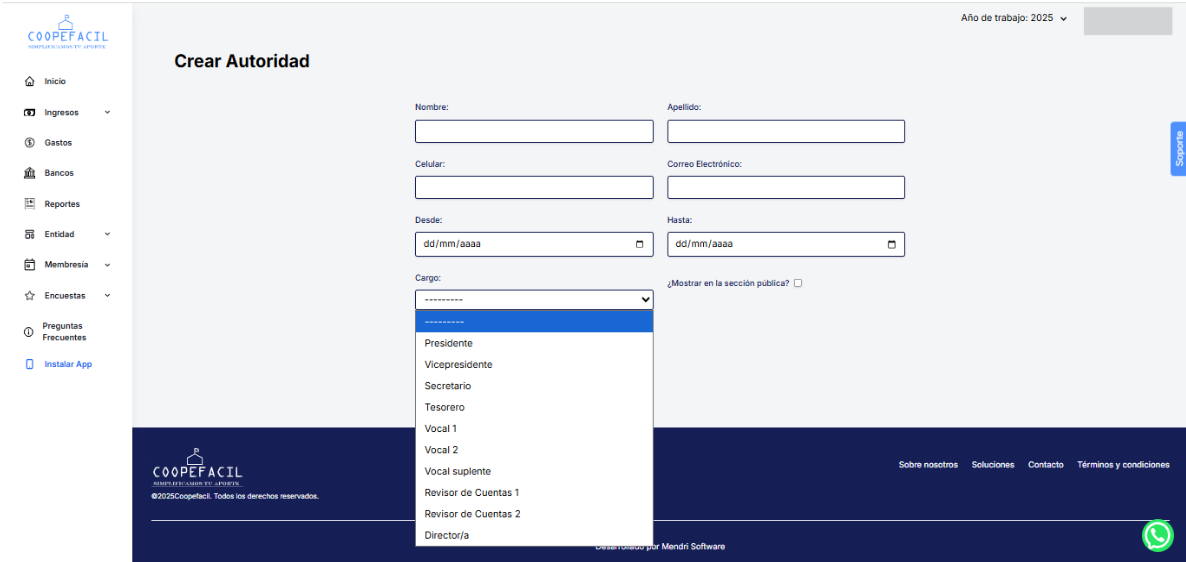Click the Reportes icon in sidebar

pyautogui.click(x=30, y=204)
